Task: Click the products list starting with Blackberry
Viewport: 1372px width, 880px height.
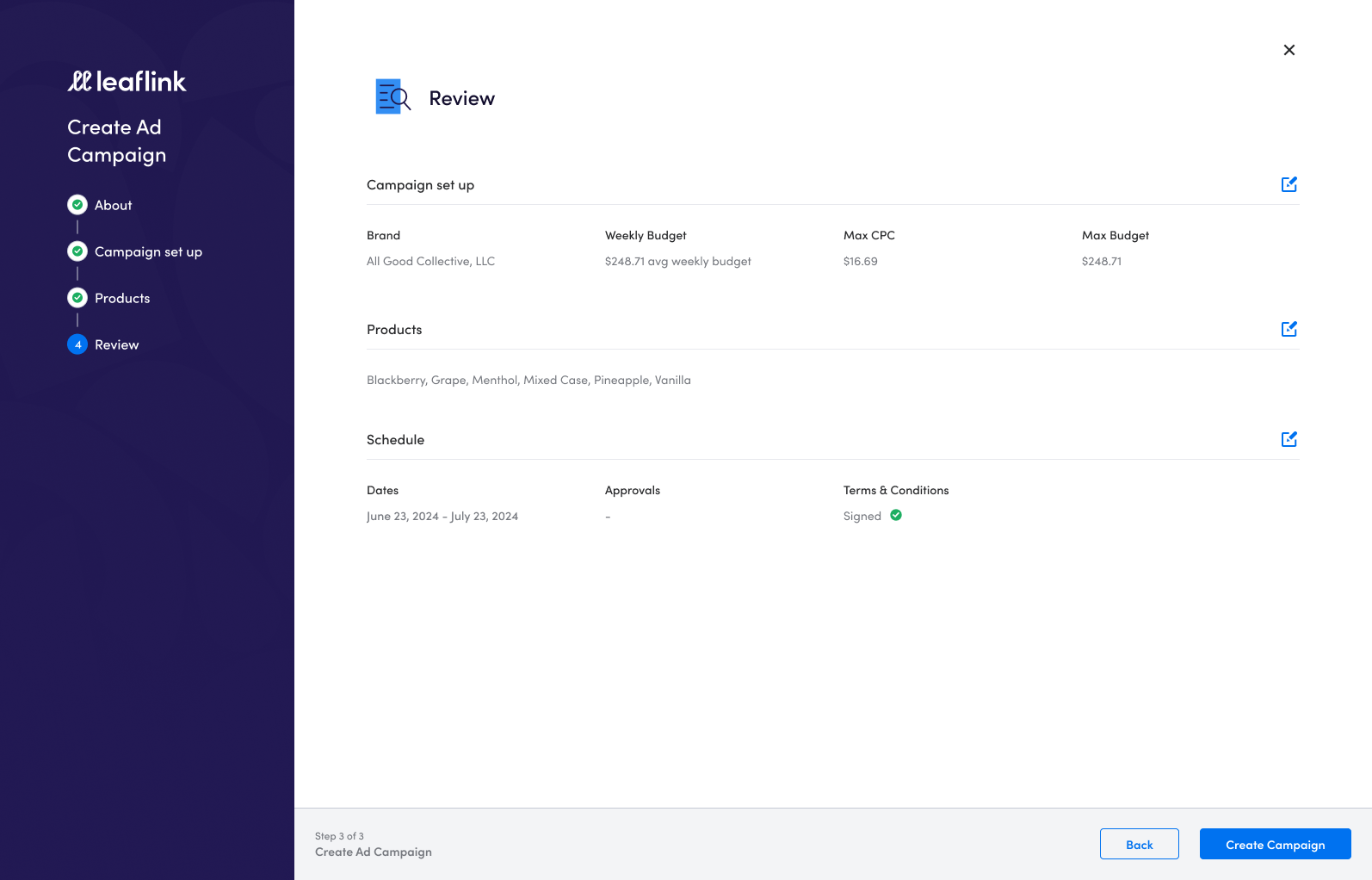Action: click(528, 380)
